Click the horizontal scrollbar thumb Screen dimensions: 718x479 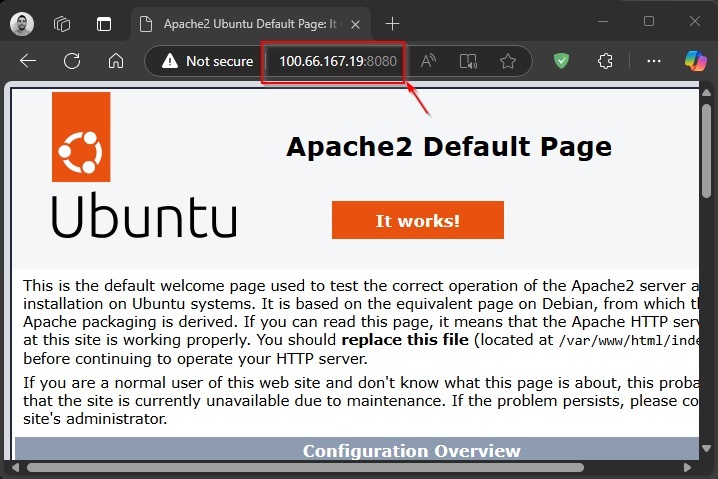[305, 468]
